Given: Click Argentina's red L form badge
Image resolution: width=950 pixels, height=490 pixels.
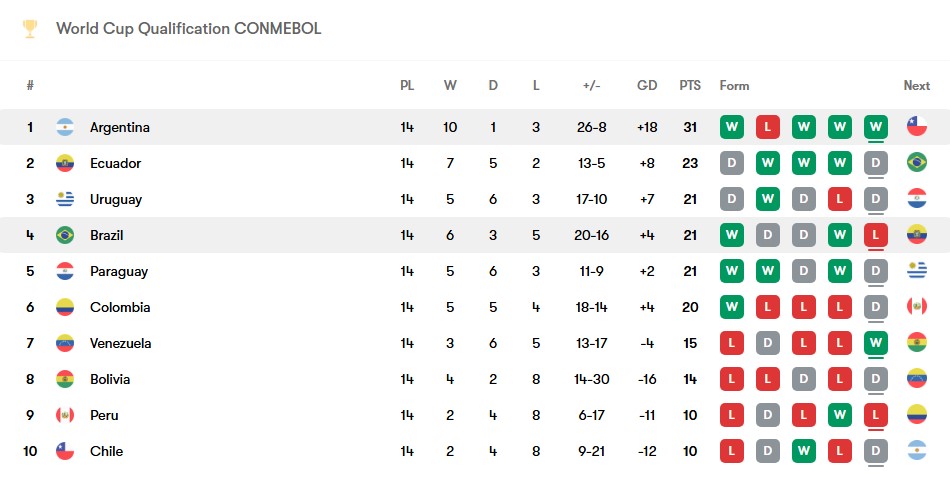Looking at the screenshot, I should pos(768,127).
